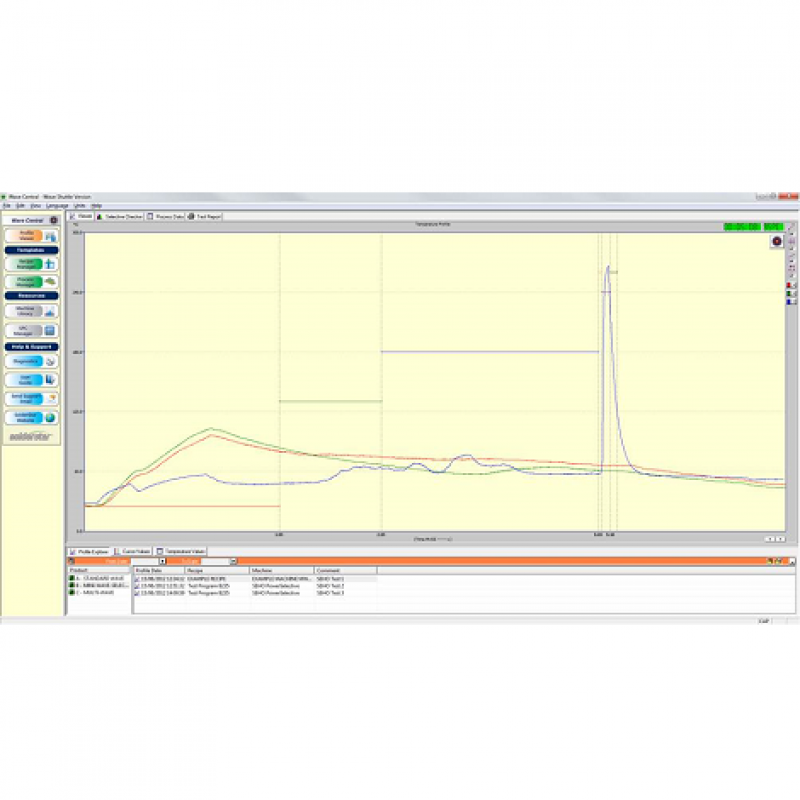Viewport: 800px width, 800px height.
Task: Open the File menu
Action: pyautogui.click(x=7, y=206)
